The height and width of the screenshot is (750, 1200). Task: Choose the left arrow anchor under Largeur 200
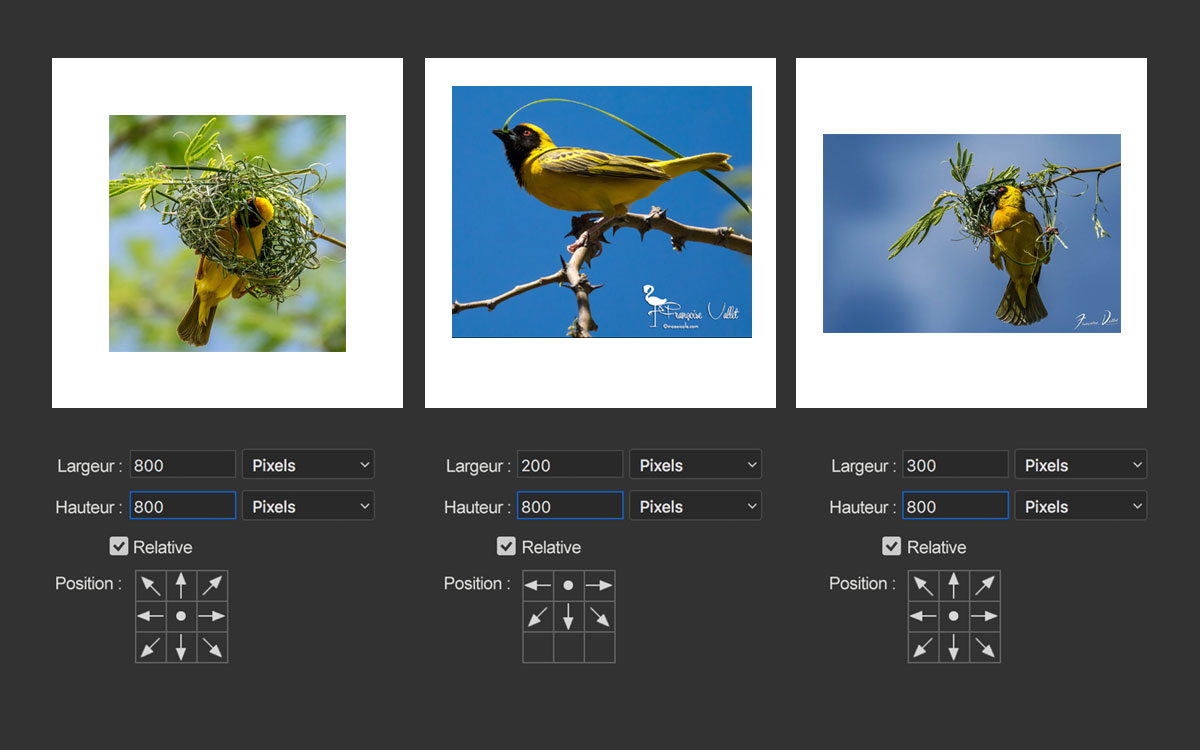[x=538, y=585]
